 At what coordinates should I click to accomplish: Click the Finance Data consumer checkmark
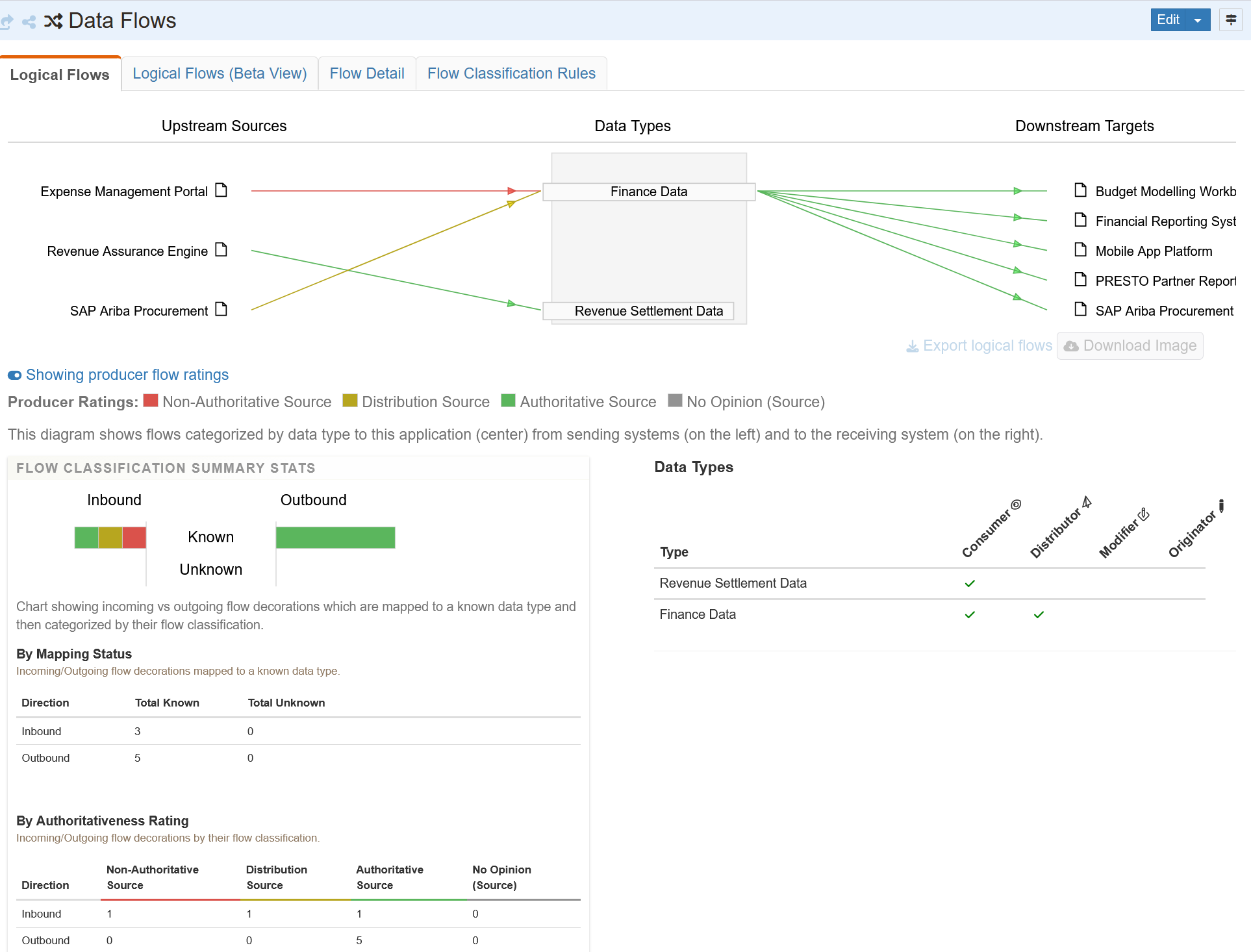(970, 615)
